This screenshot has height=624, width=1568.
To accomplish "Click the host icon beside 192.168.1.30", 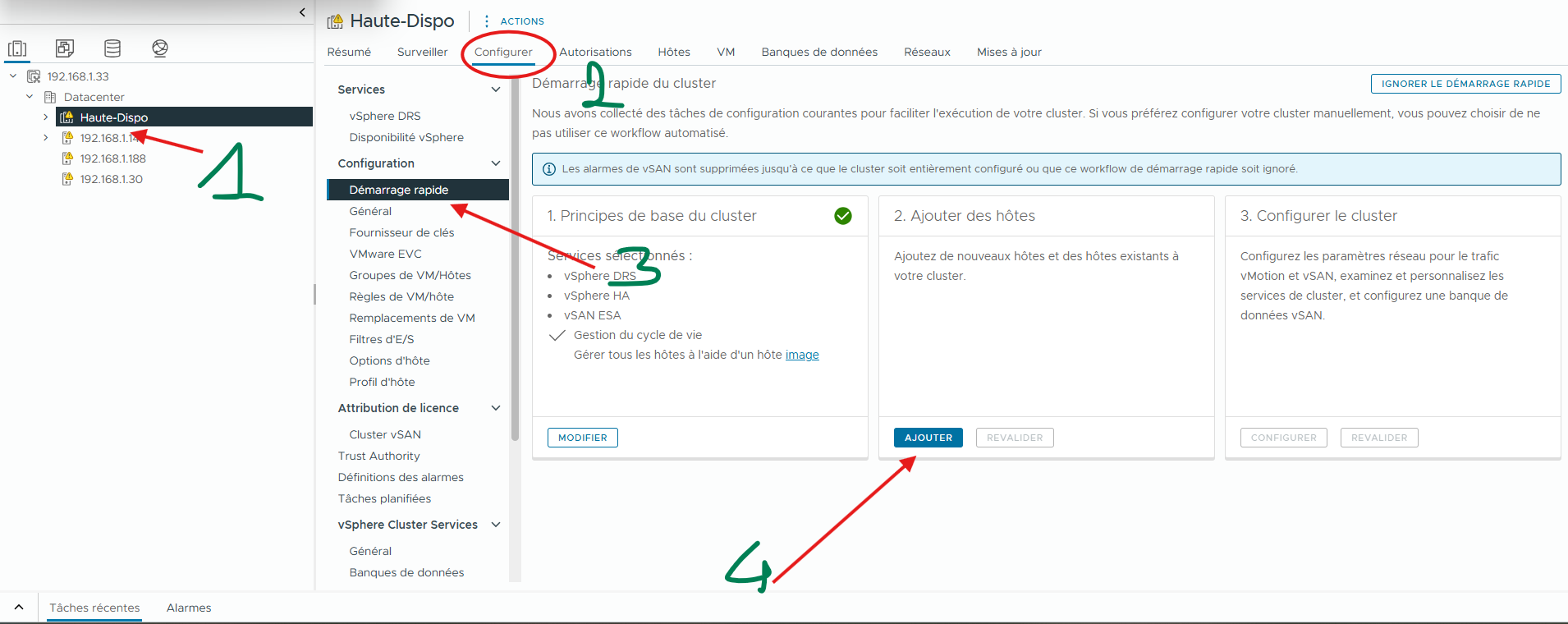I will pos(68,179).
